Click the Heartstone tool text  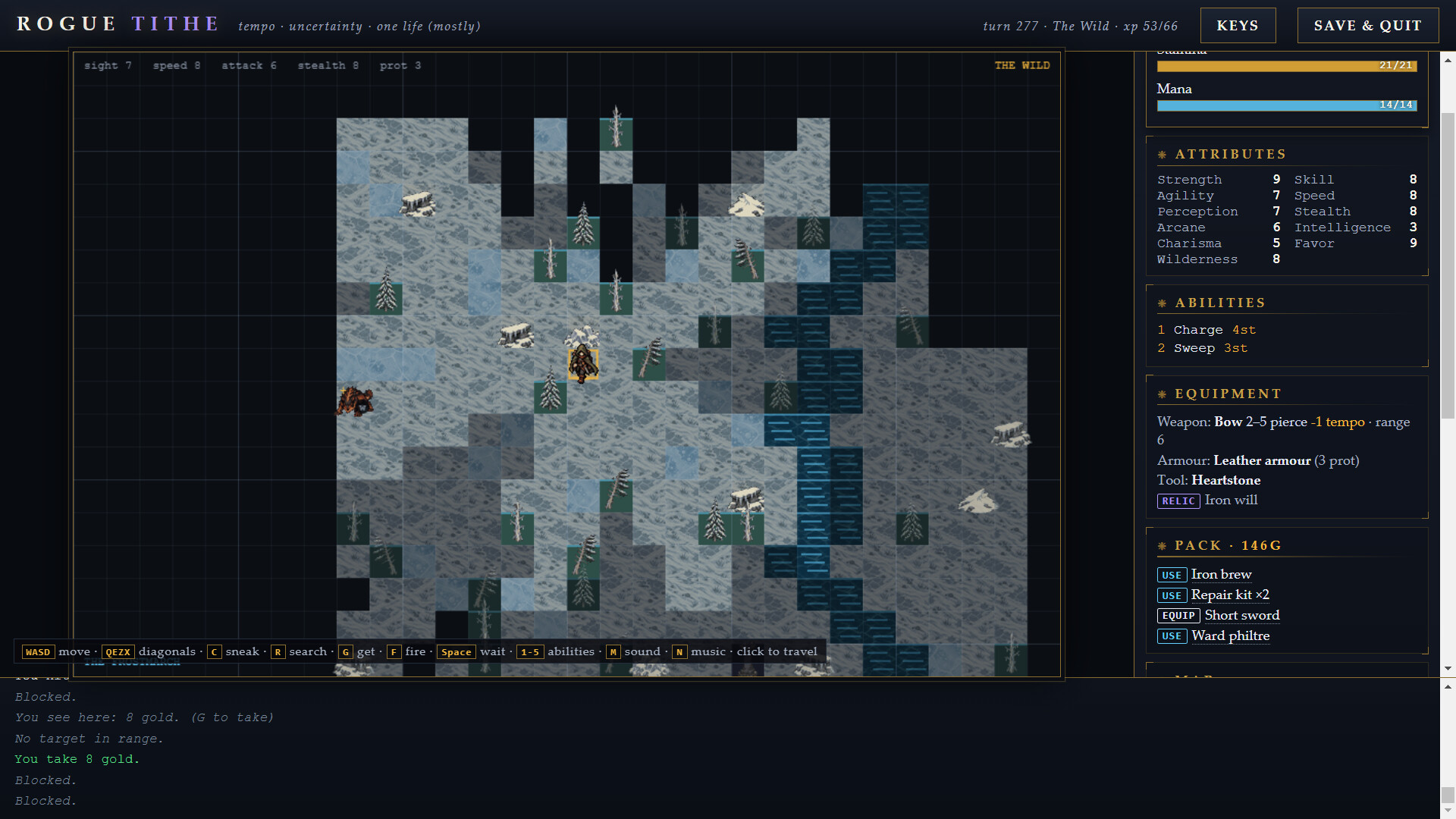[x=1225, y=481]
